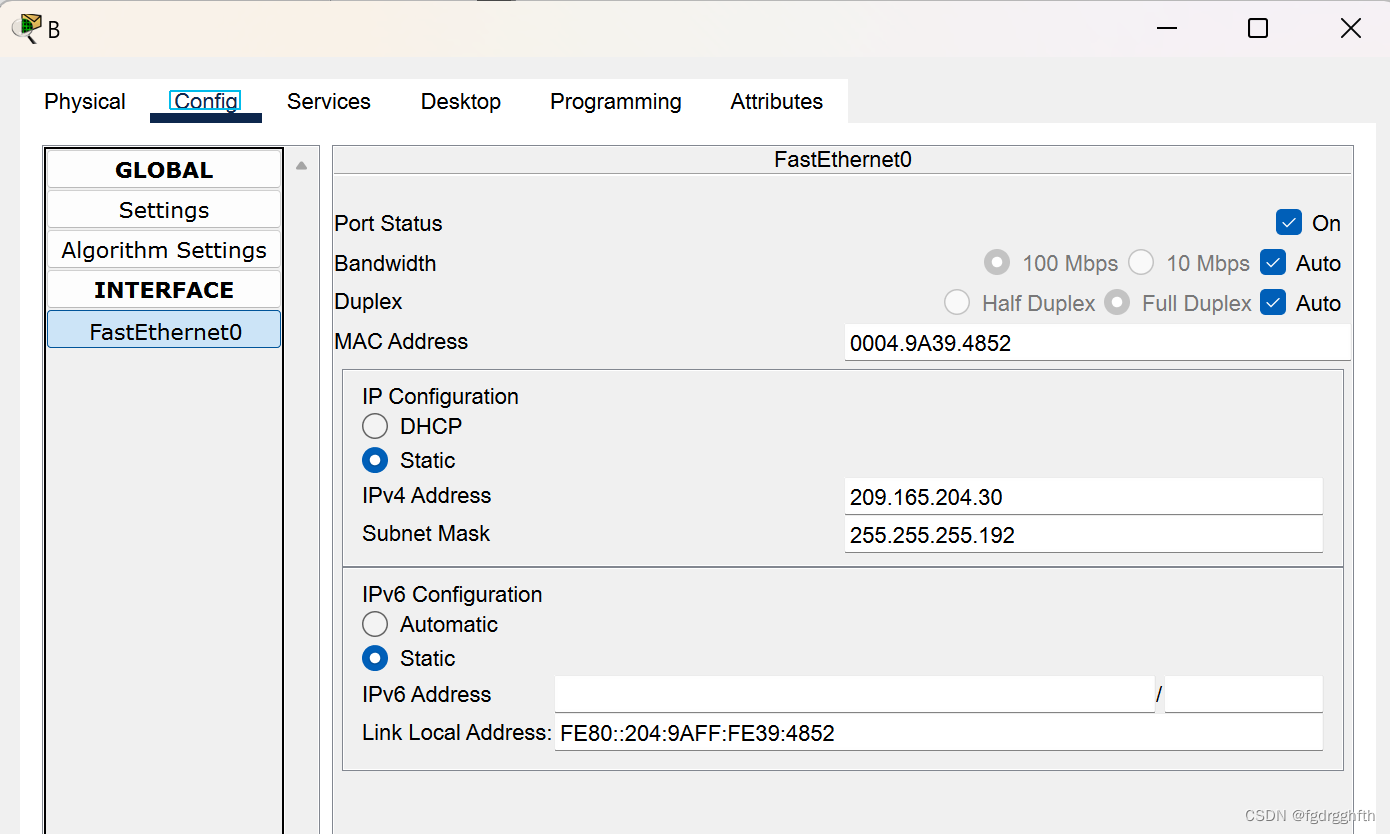The image size is (1390, 834).
Task: Click the Link Local Address field
Action: click(x=938, y=733)
